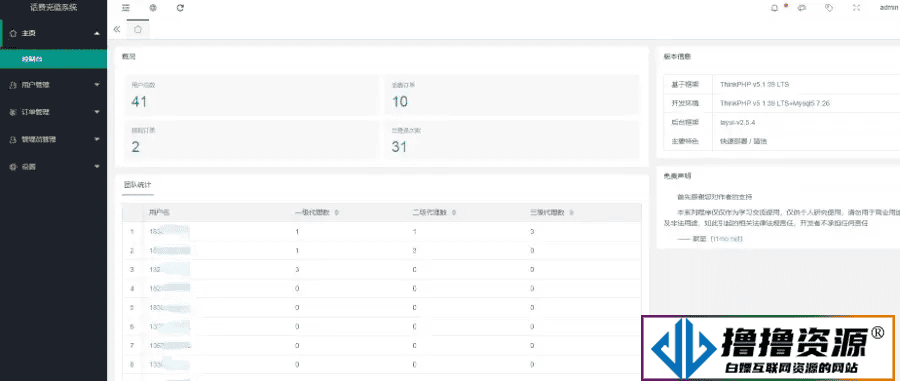Click 基于框架 label cell
Image resolution: width=900 pixels, height=381 pixels.
688,84
